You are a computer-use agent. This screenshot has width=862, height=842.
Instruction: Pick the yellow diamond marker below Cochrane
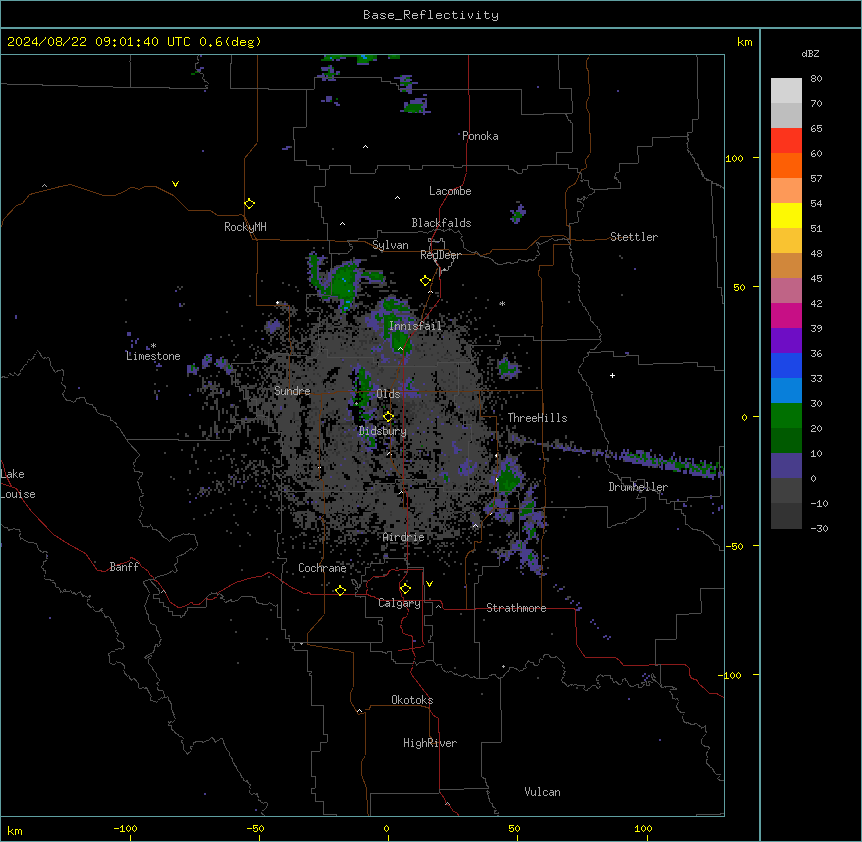(x=341, y=590)
